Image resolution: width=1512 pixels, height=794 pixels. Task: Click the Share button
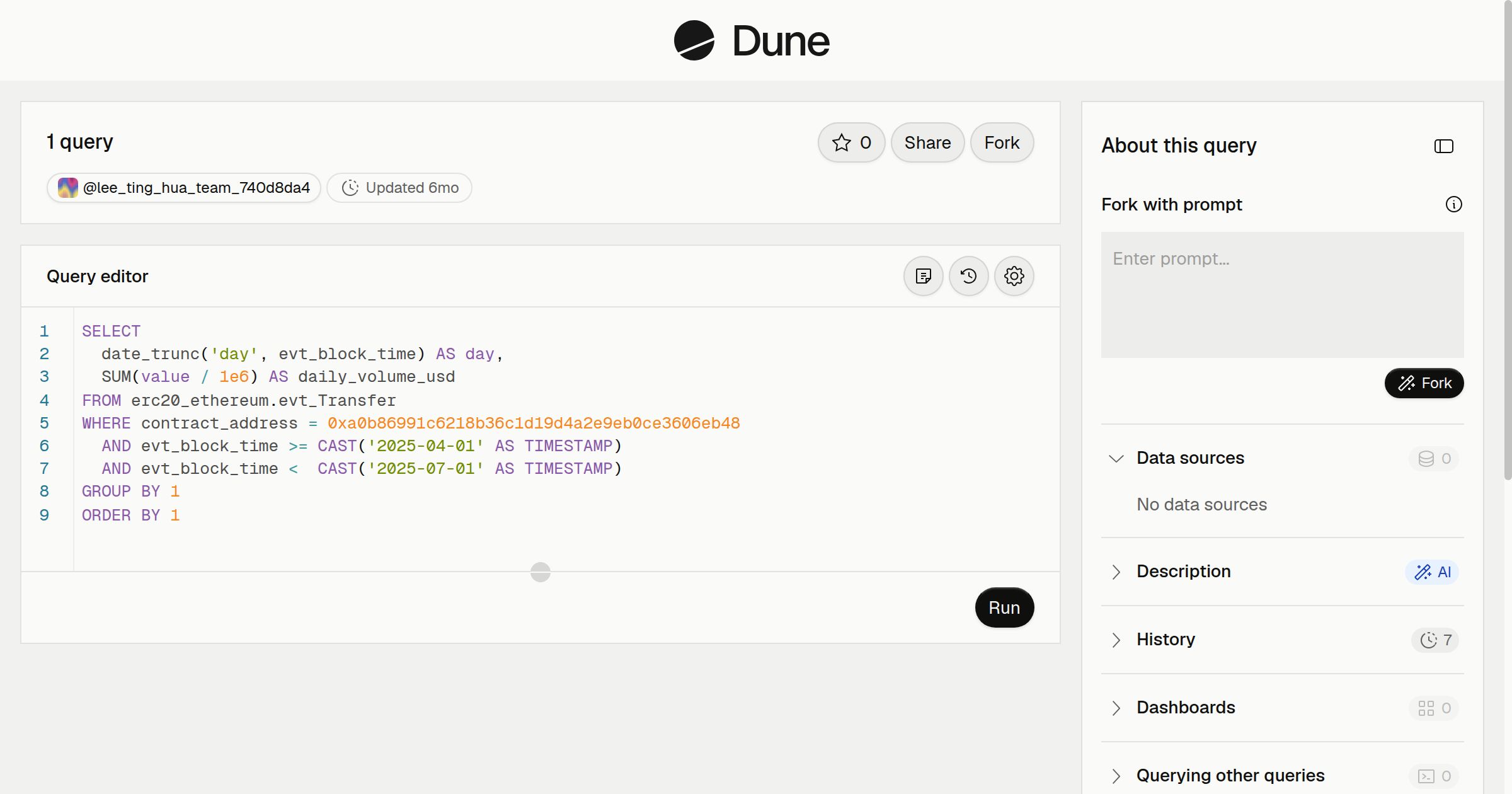point(927,142)
